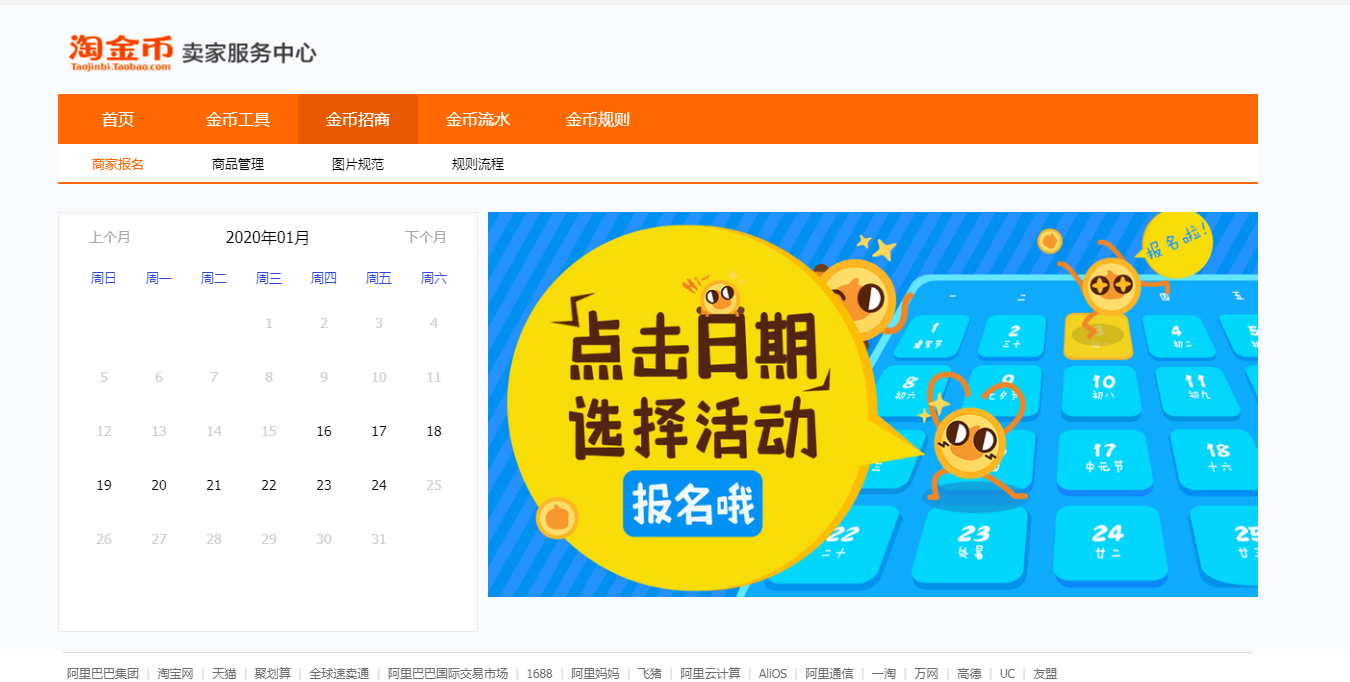Open the 首页 navigation tab
1350x682 pixels.
118,120
